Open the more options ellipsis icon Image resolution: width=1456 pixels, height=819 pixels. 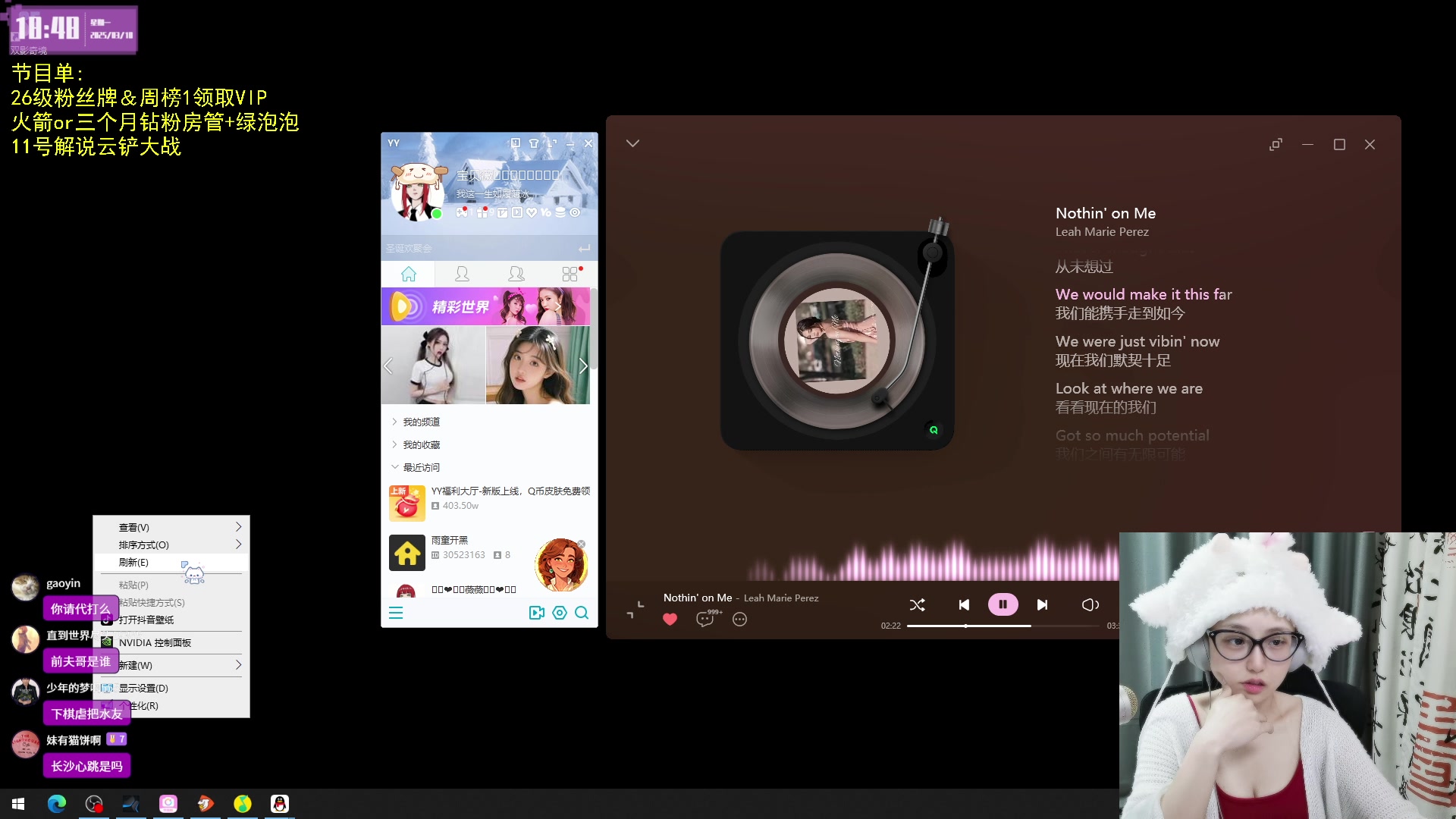tap(740, 620)
